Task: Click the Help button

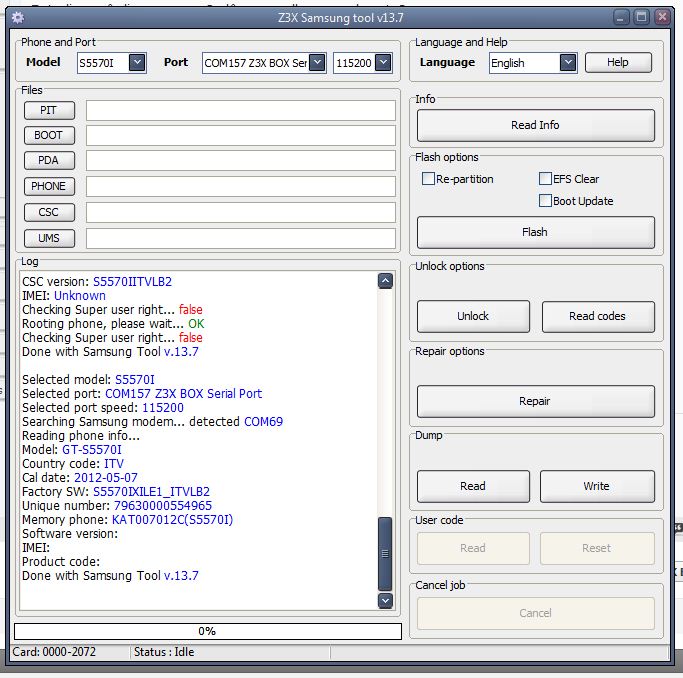Action: pyautogui.click(x=618, y=62)
